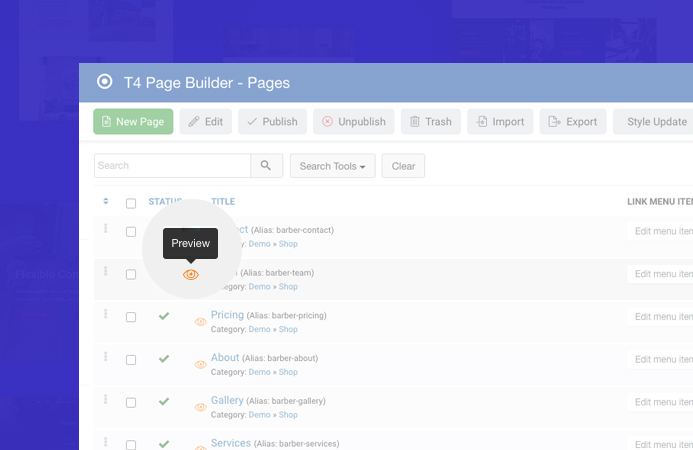693x450 pixels.
Task: Click Edit menu item in Gallery row
Action: [x=660, y=402]
